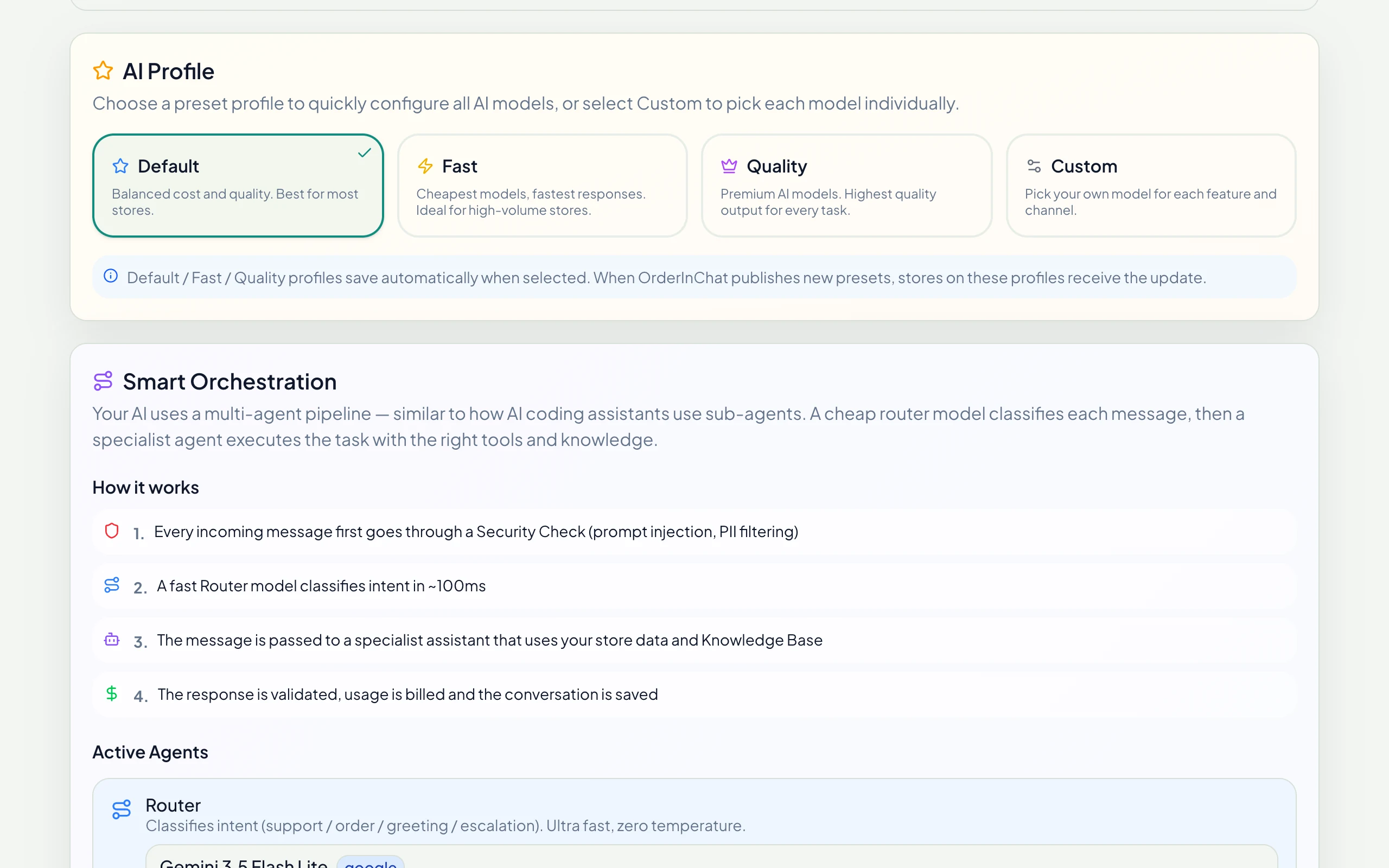
Task: Click the green dollar icon at step 4
Action: (x=112, y=693)
